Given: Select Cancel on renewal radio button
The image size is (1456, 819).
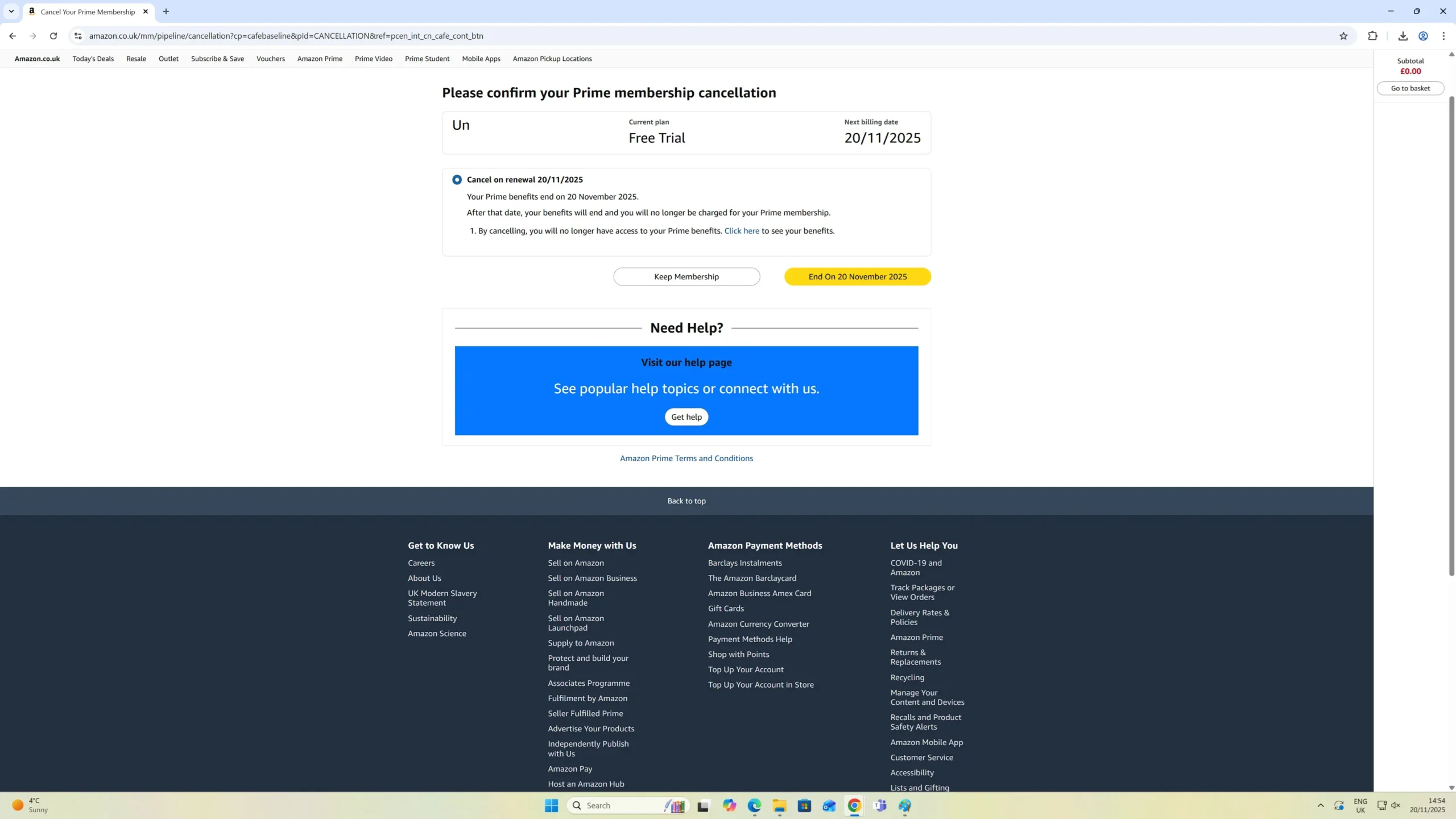Looking at the screenshot, I should [x=457, y=180].
